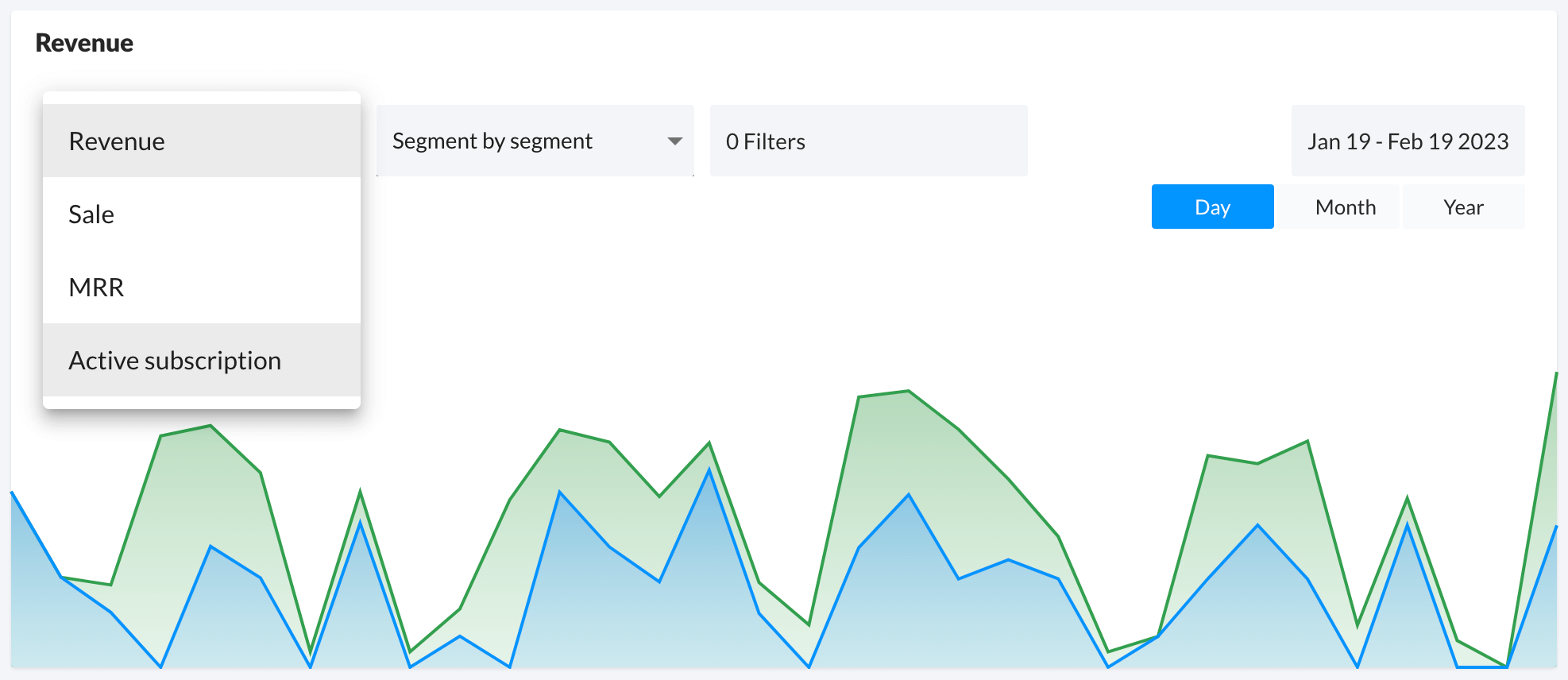
Task: Click the green peak beneath the 0 Filters field
Action: 909,391
